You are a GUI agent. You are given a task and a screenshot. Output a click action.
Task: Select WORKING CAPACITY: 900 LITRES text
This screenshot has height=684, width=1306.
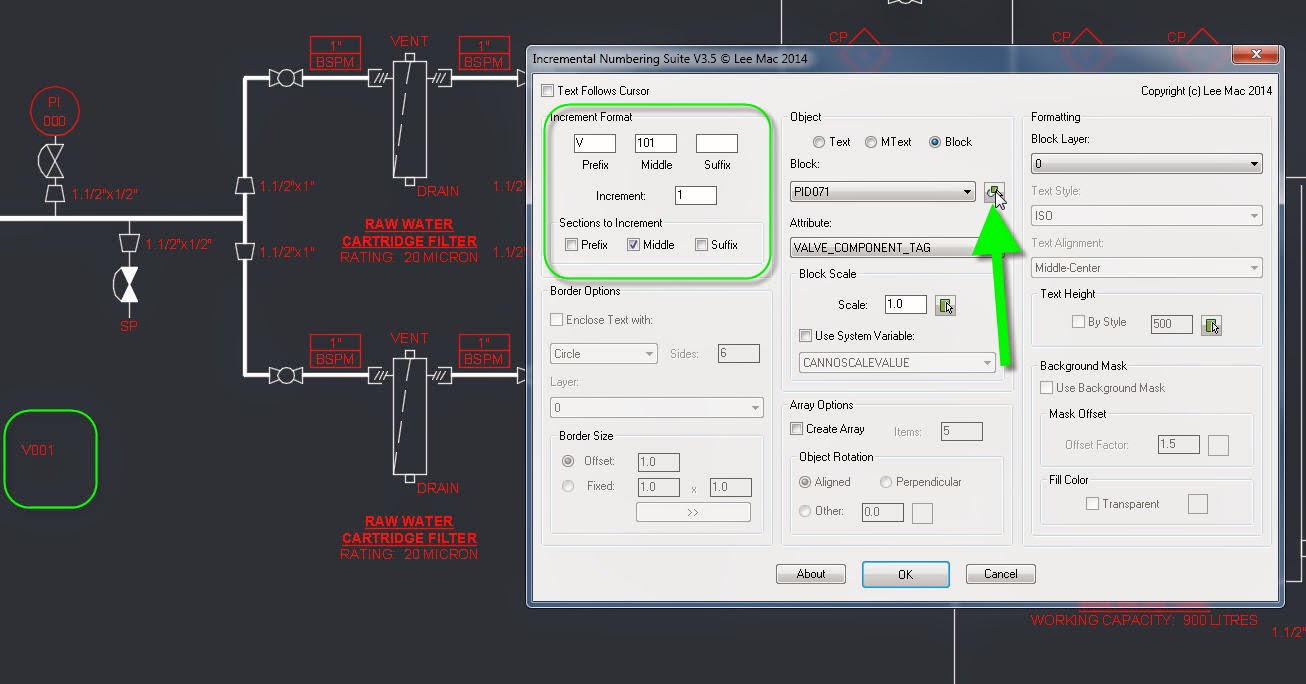click(x=1144, y=621)
